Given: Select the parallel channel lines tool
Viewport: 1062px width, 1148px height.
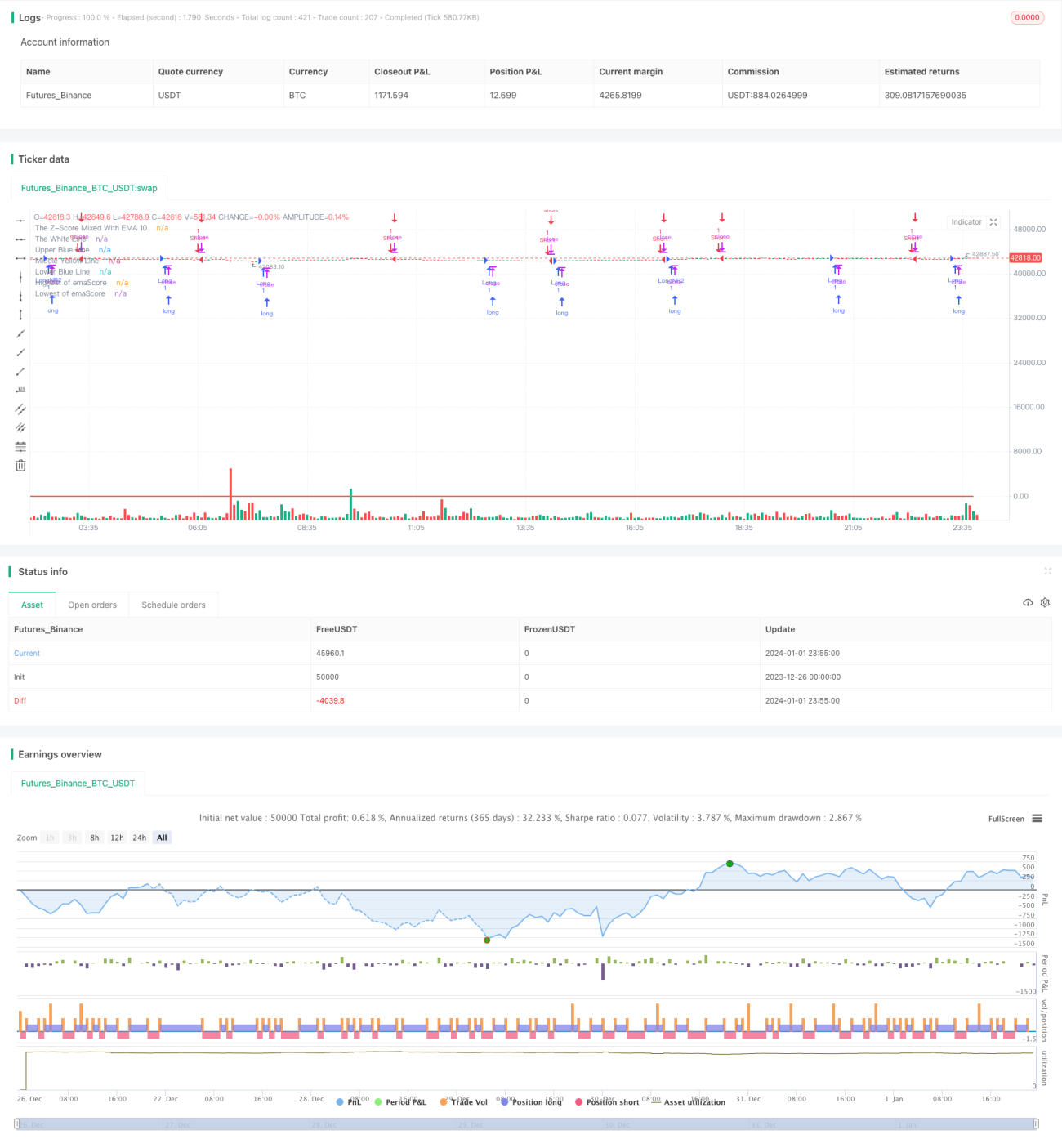Looking at the screenshot, I should [20, 409].
